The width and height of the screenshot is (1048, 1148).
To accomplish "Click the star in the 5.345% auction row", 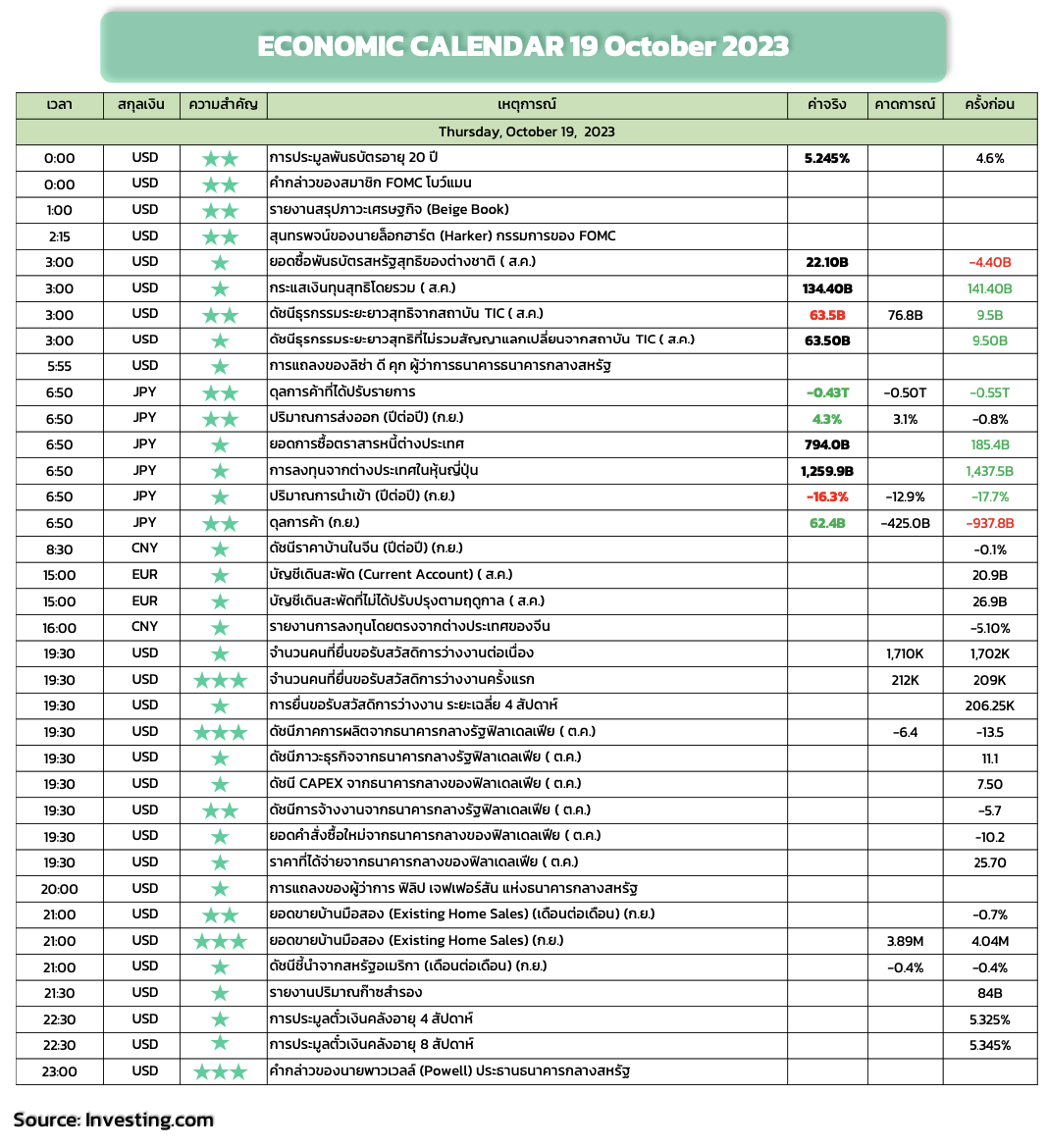I will tap(220, 1045).
